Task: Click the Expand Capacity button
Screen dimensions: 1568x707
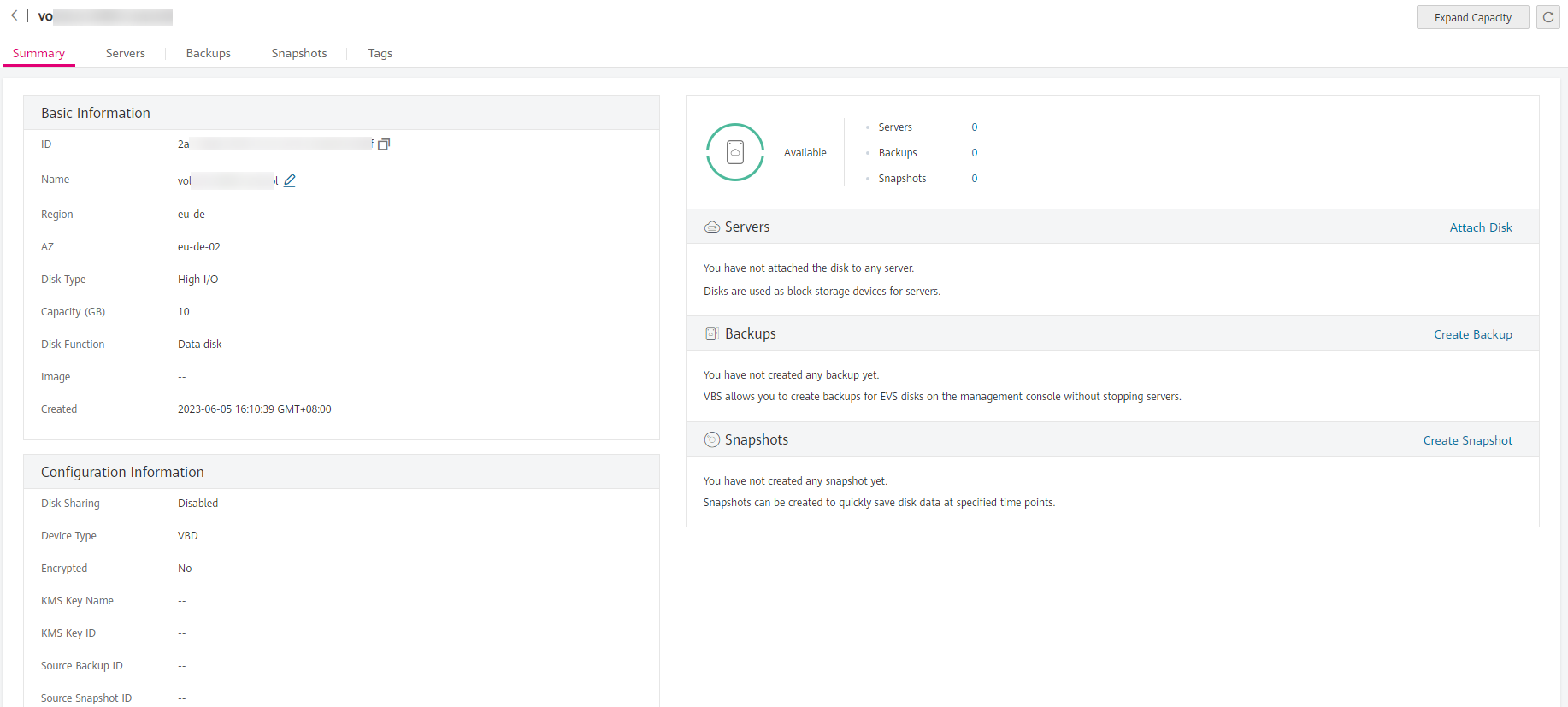Action: tap(1473, 17)
